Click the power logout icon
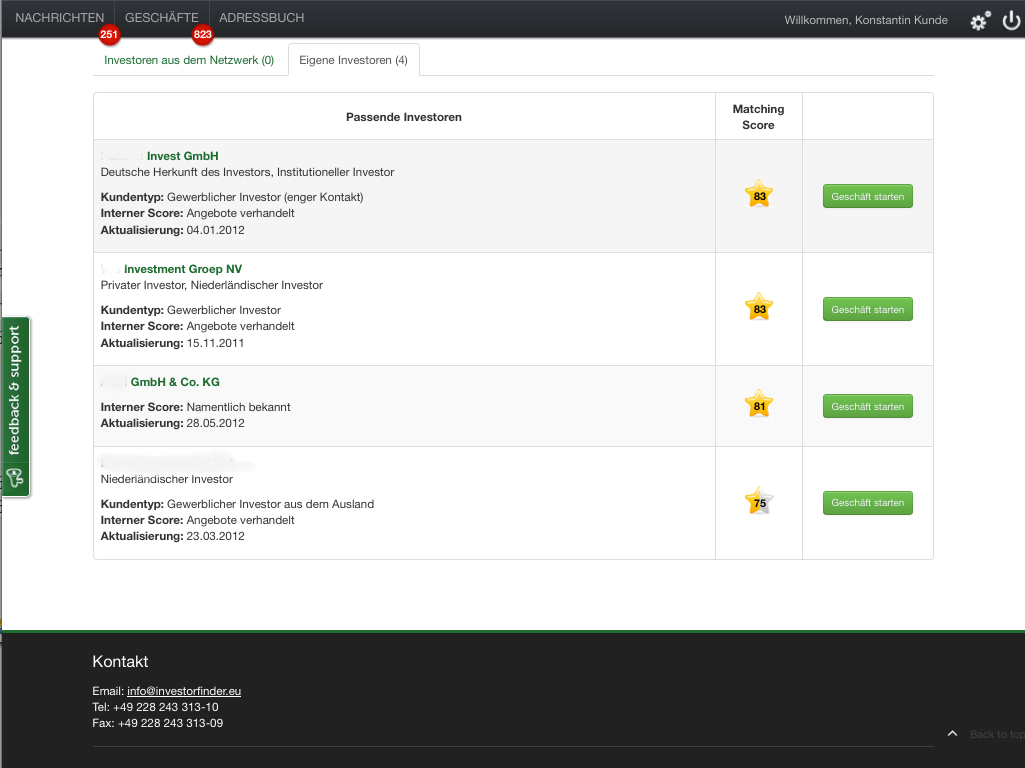1025x768 pixels. pyautogui.click(x=1011, y=20)
